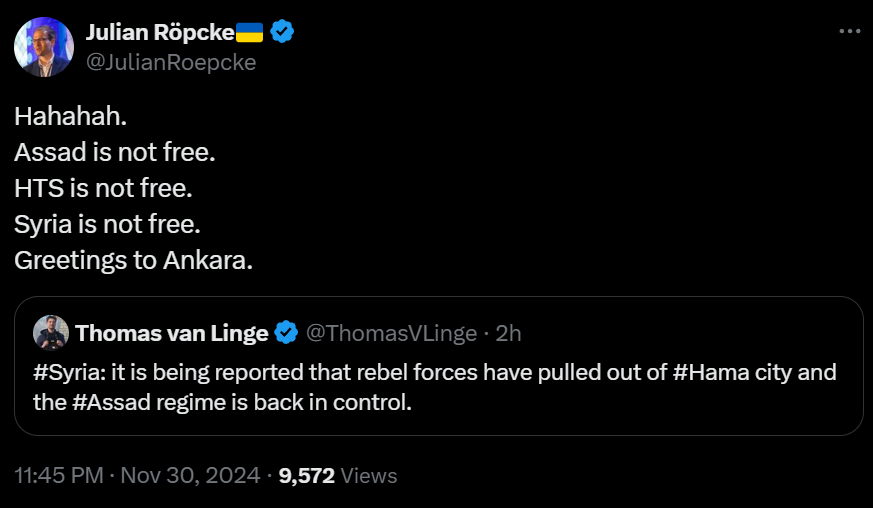Visit the @JulianRoepcke handle
The height and width of the screenshot is (508, 873).
pyautogui.click(x=170, y=62)
